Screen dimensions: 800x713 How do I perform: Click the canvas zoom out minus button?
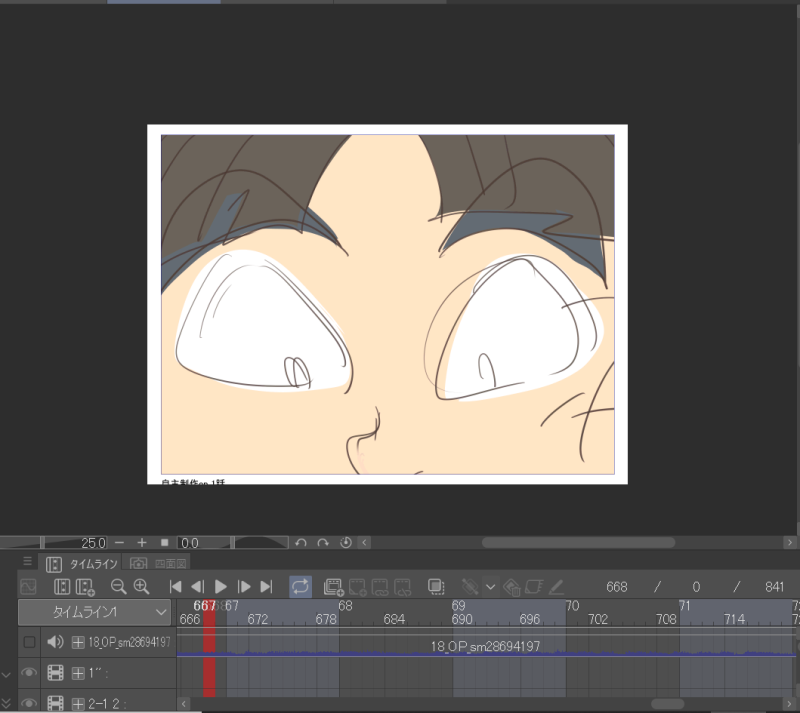point(119,542)
